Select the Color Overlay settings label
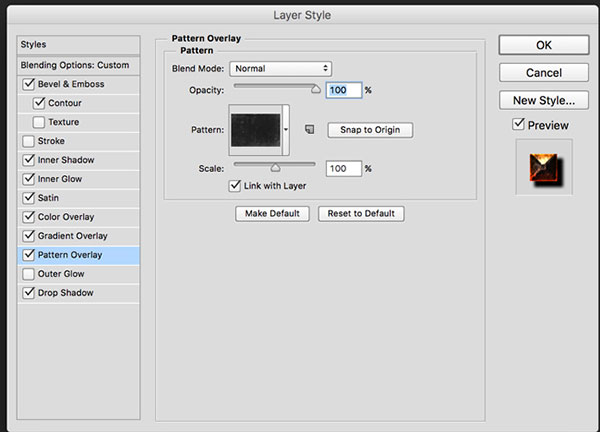Viewport: 600px width, 432px height. click(66, 217)
